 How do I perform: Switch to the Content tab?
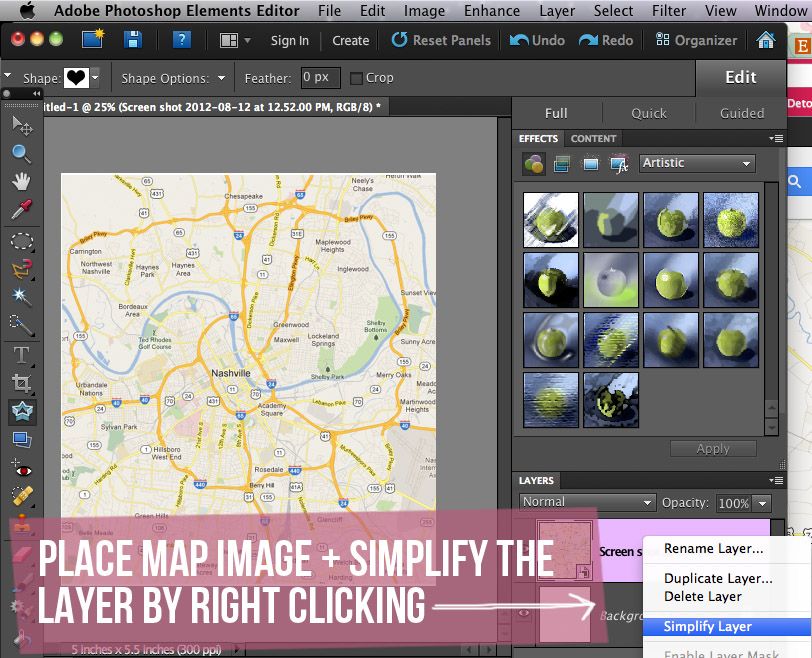click(593, 139)
